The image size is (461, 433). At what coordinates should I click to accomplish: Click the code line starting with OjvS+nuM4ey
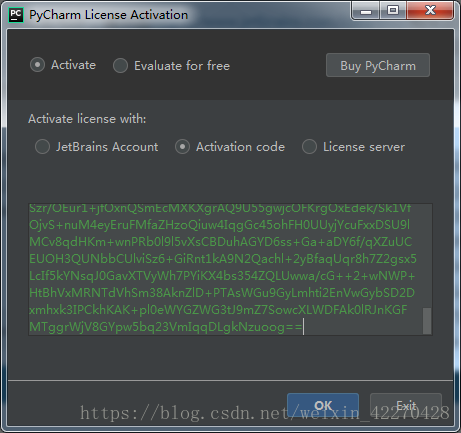(x=219, y=225)
